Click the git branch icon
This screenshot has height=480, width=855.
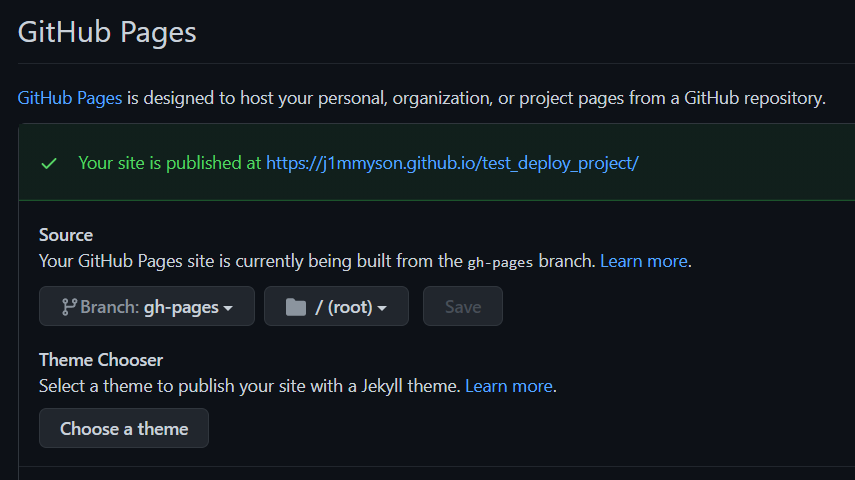tap(69, 307)
